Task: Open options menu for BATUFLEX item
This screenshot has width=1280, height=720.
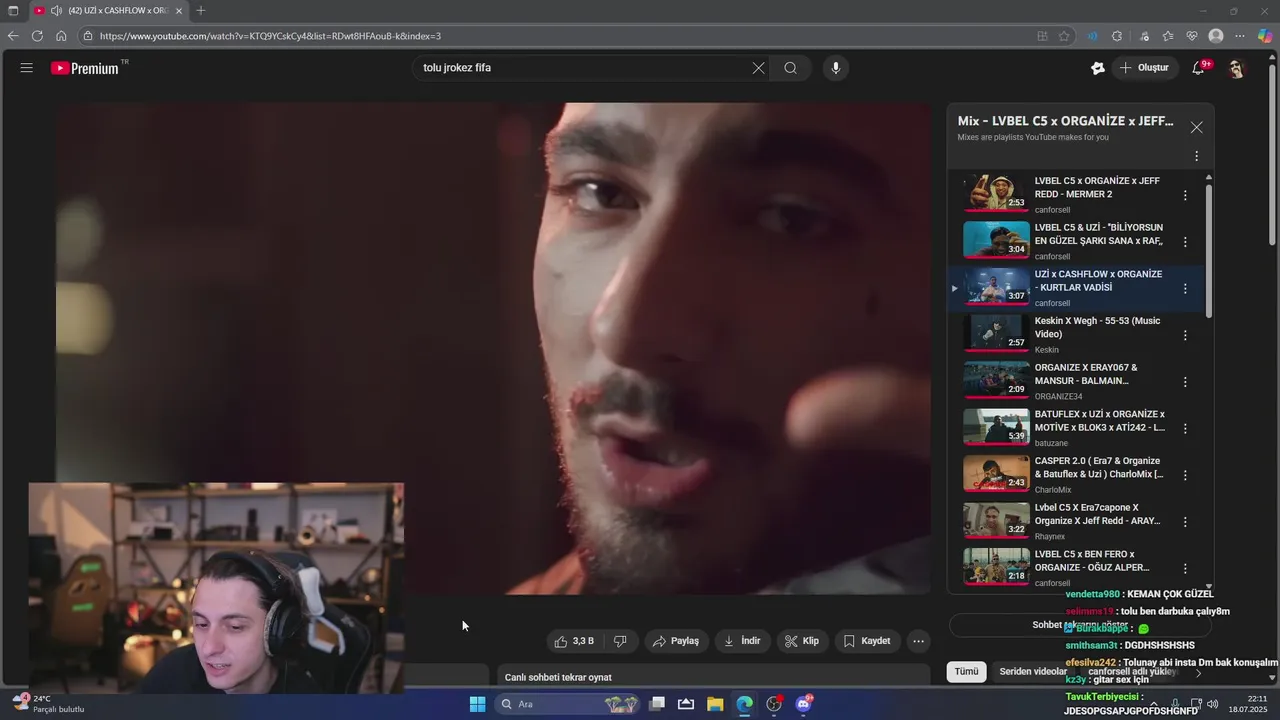Action: pos(1185,429)
